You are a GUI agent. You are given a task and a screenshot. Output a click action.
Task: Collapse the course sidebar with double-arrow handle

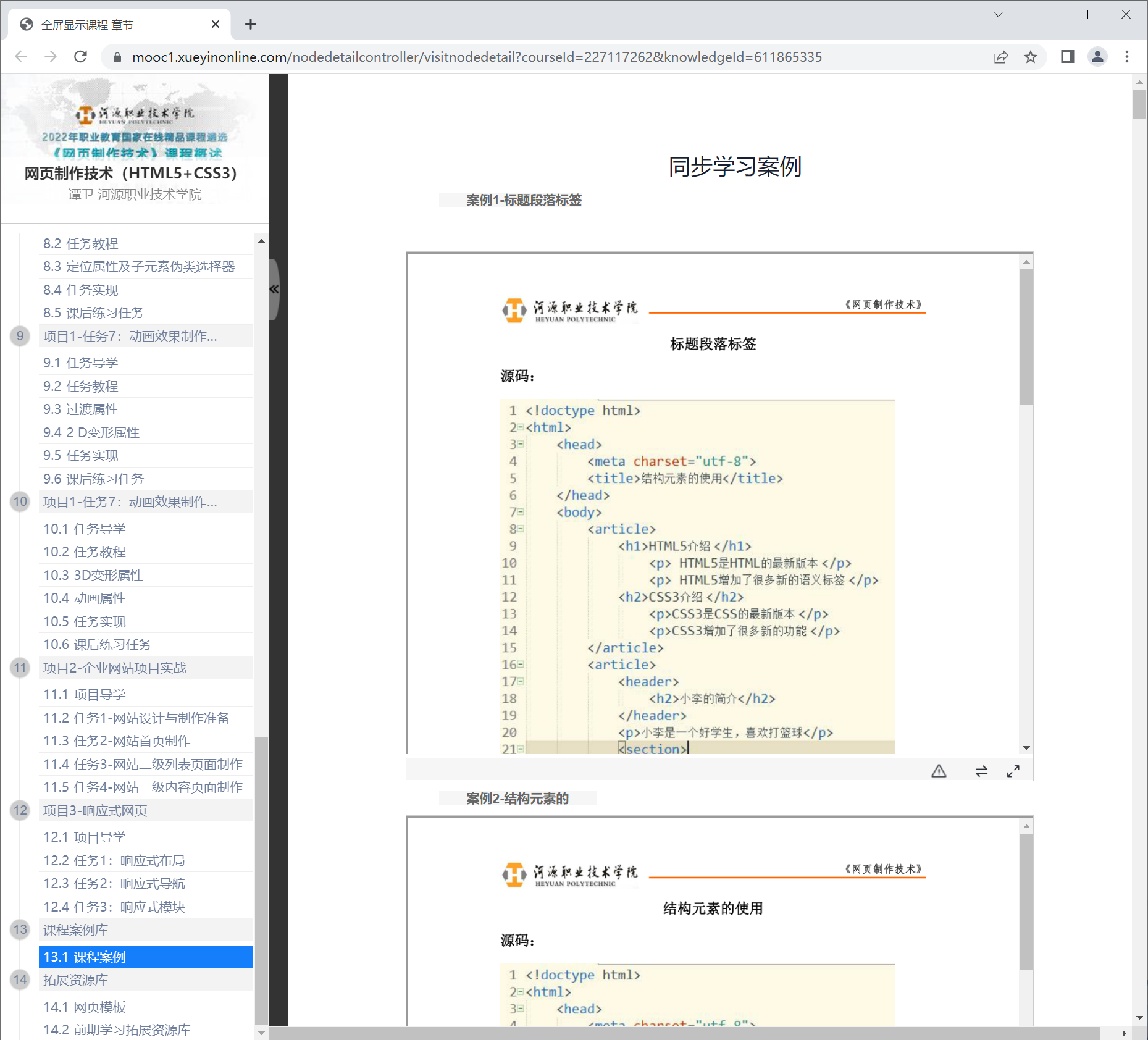274,289
